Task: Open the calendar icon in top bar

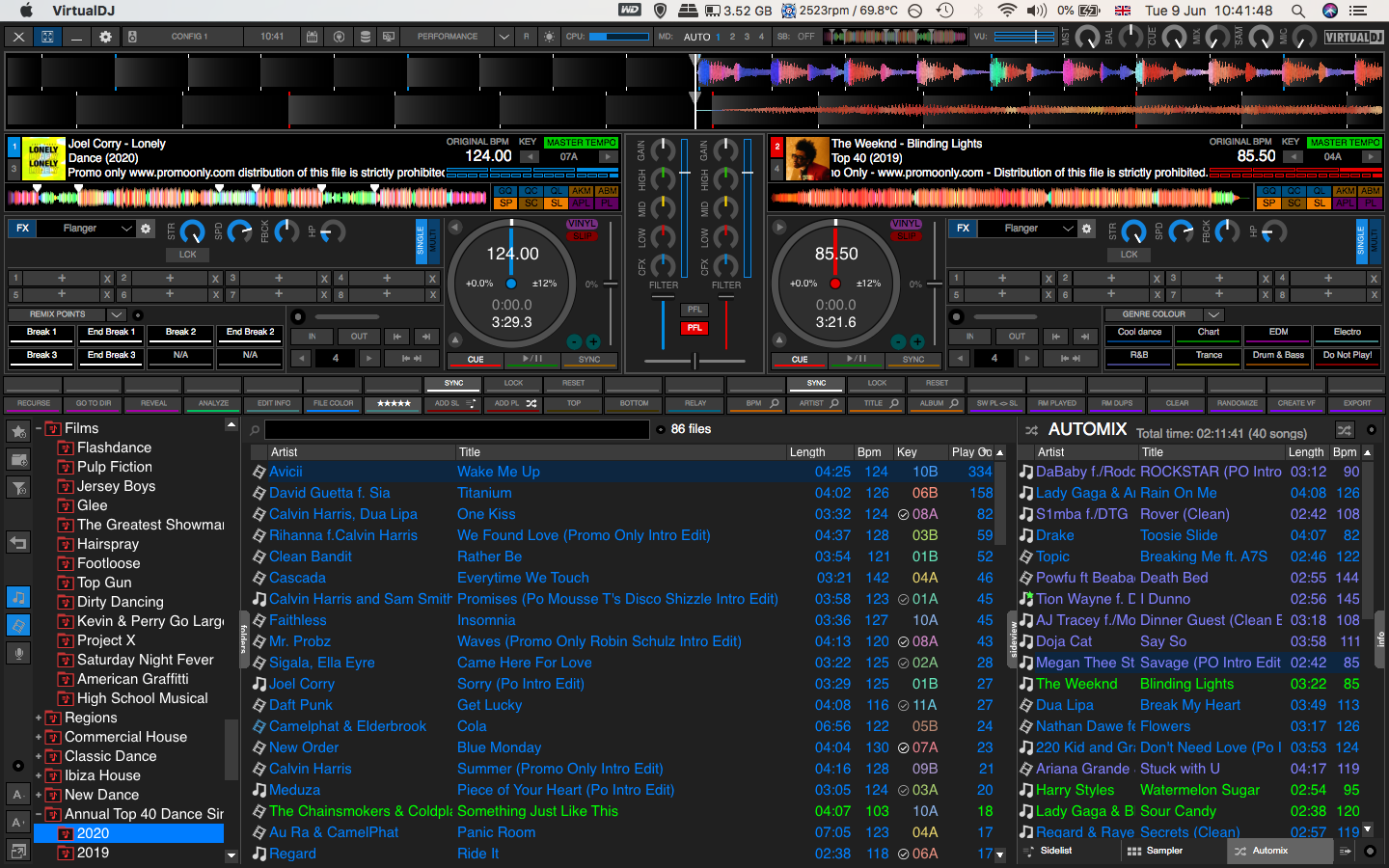Action: (x=312, y=37)
